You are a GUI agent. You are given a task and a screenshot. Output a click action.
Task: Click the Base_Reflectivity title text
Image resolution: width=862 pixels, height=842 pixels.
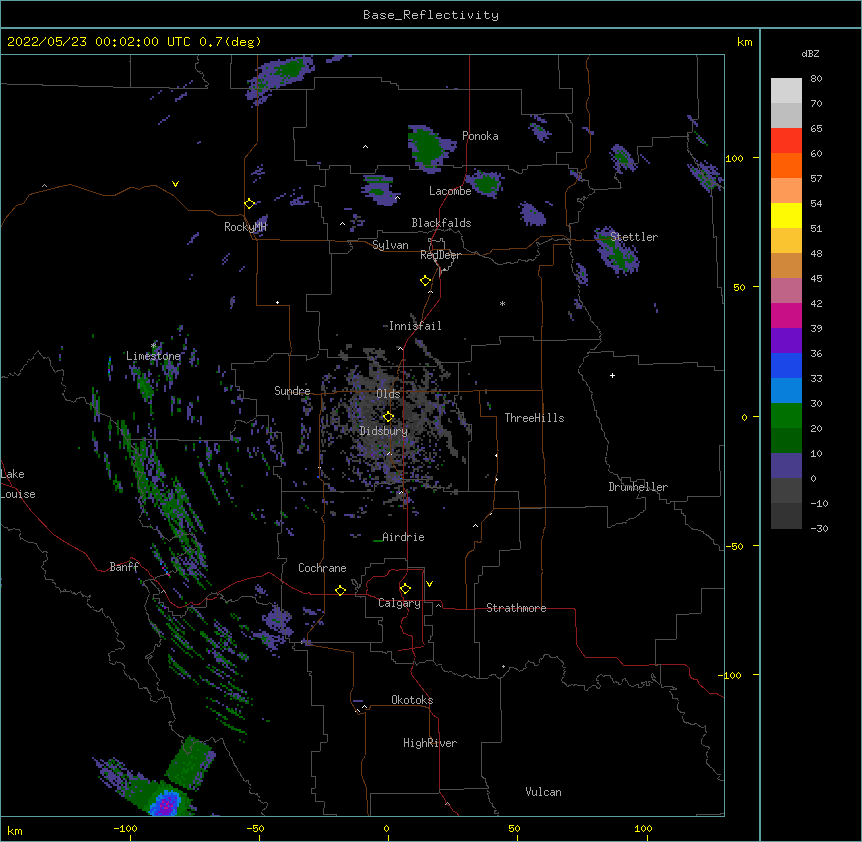431,15
